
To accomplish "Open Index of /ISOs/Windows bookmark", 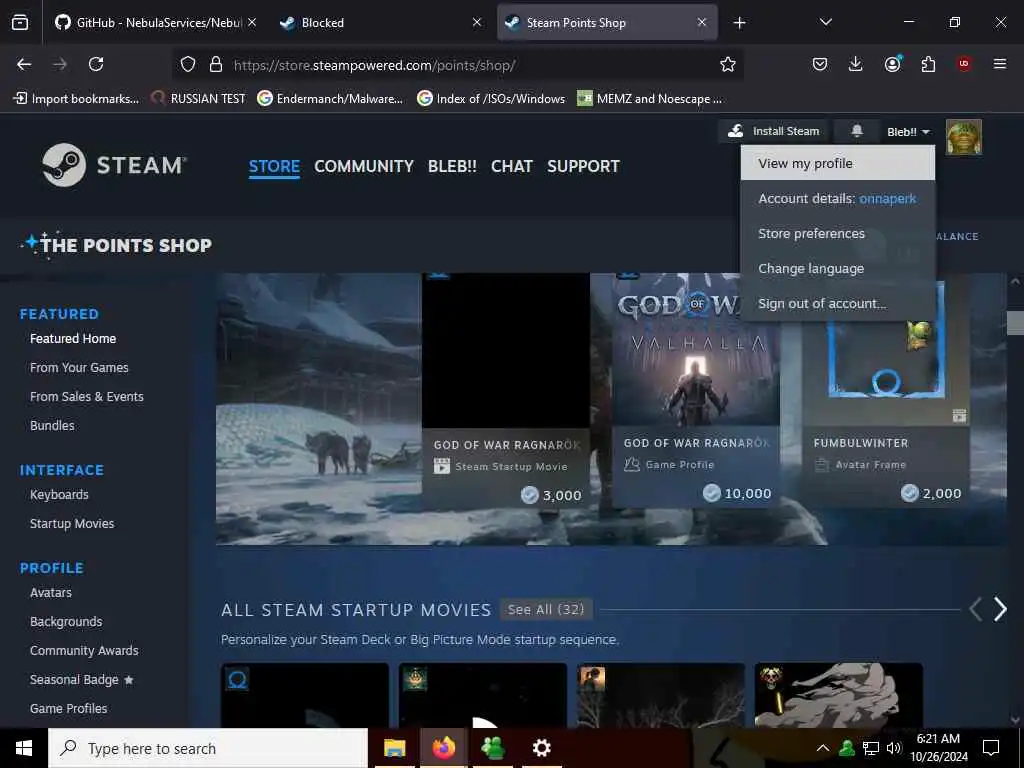I will 491,99.
